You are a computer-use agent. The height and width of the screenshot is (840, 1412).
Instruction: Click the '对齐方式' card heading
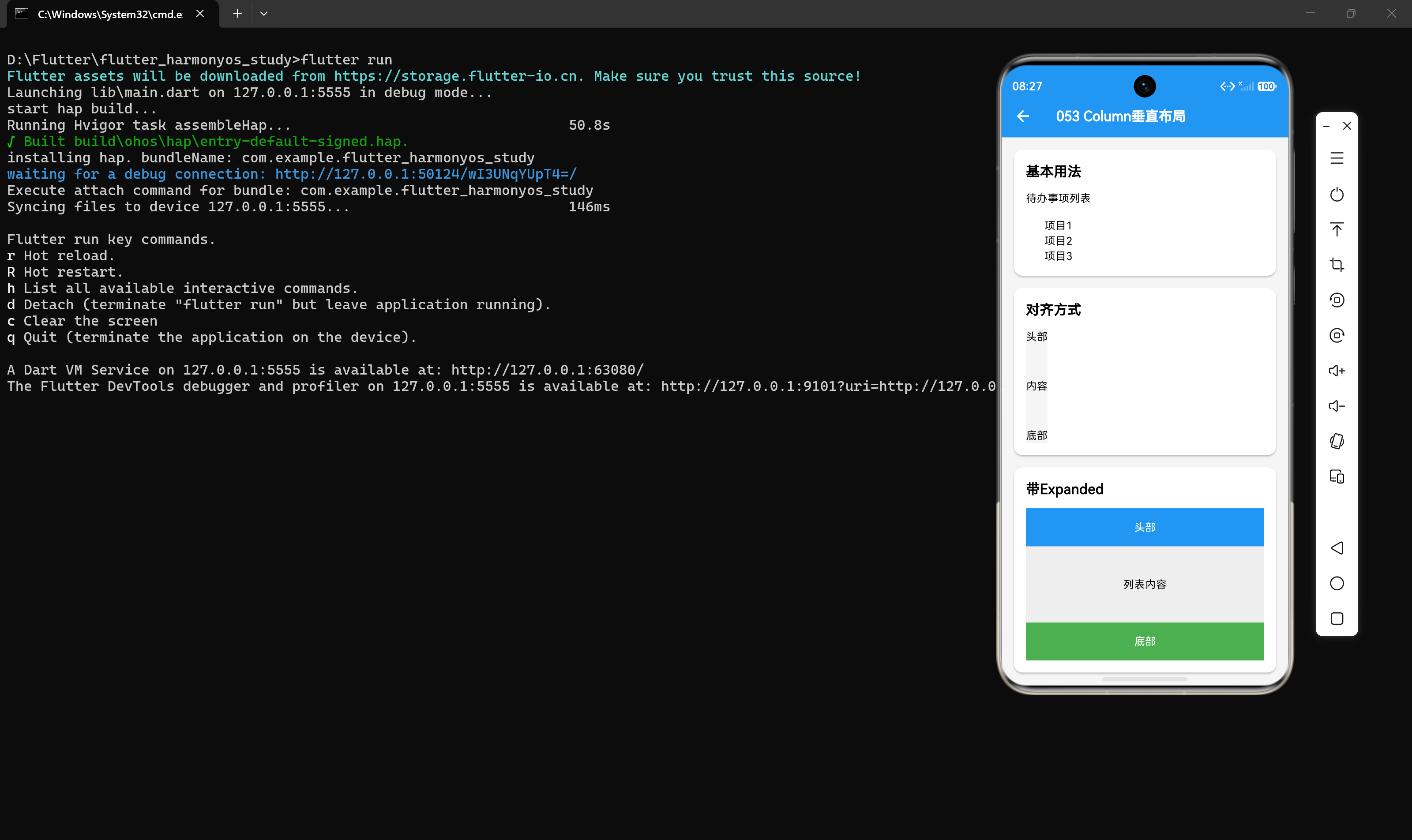[1053, 310]
